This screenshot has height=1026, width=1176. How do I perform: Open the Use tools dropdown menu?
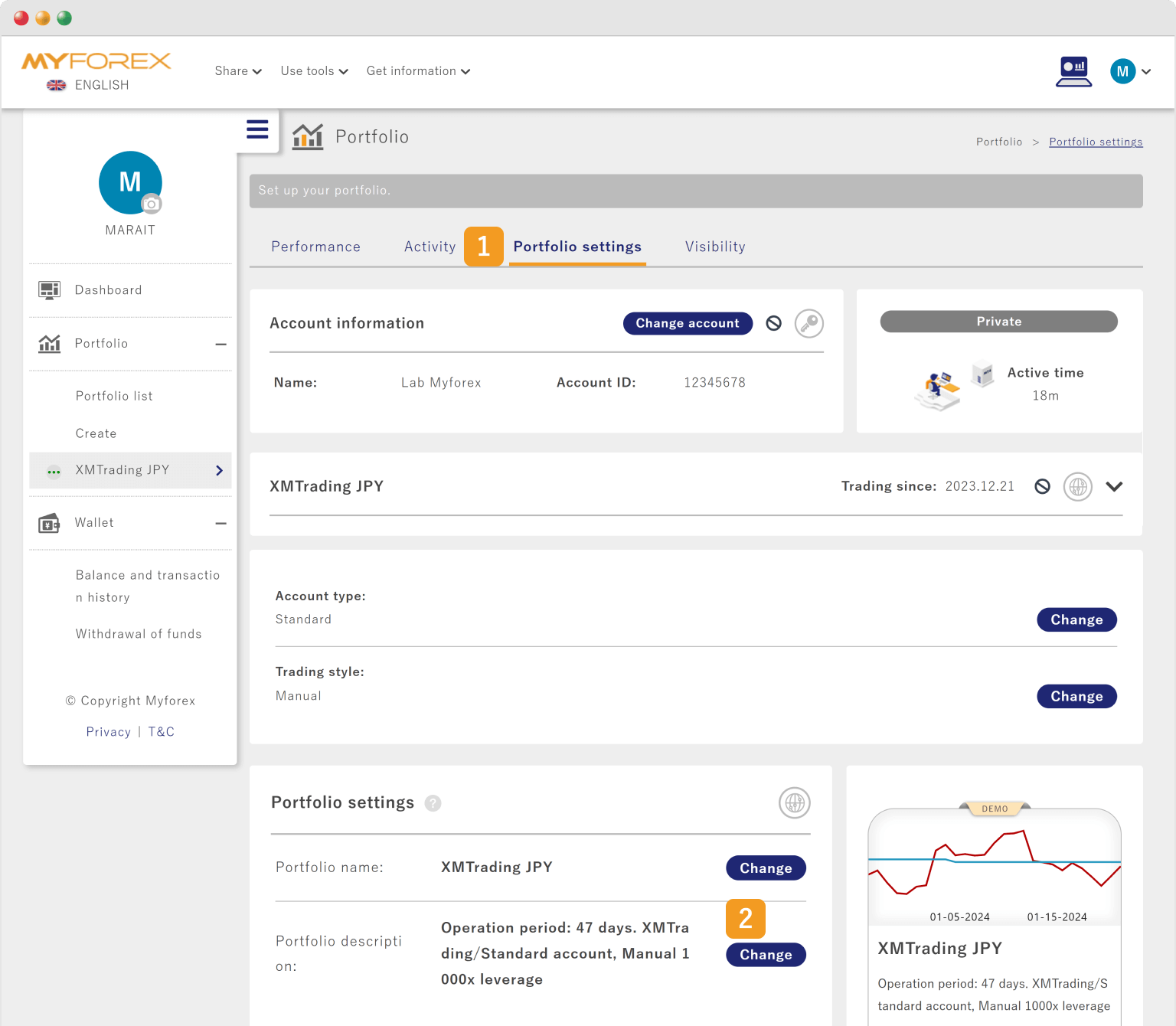[314, 71]
